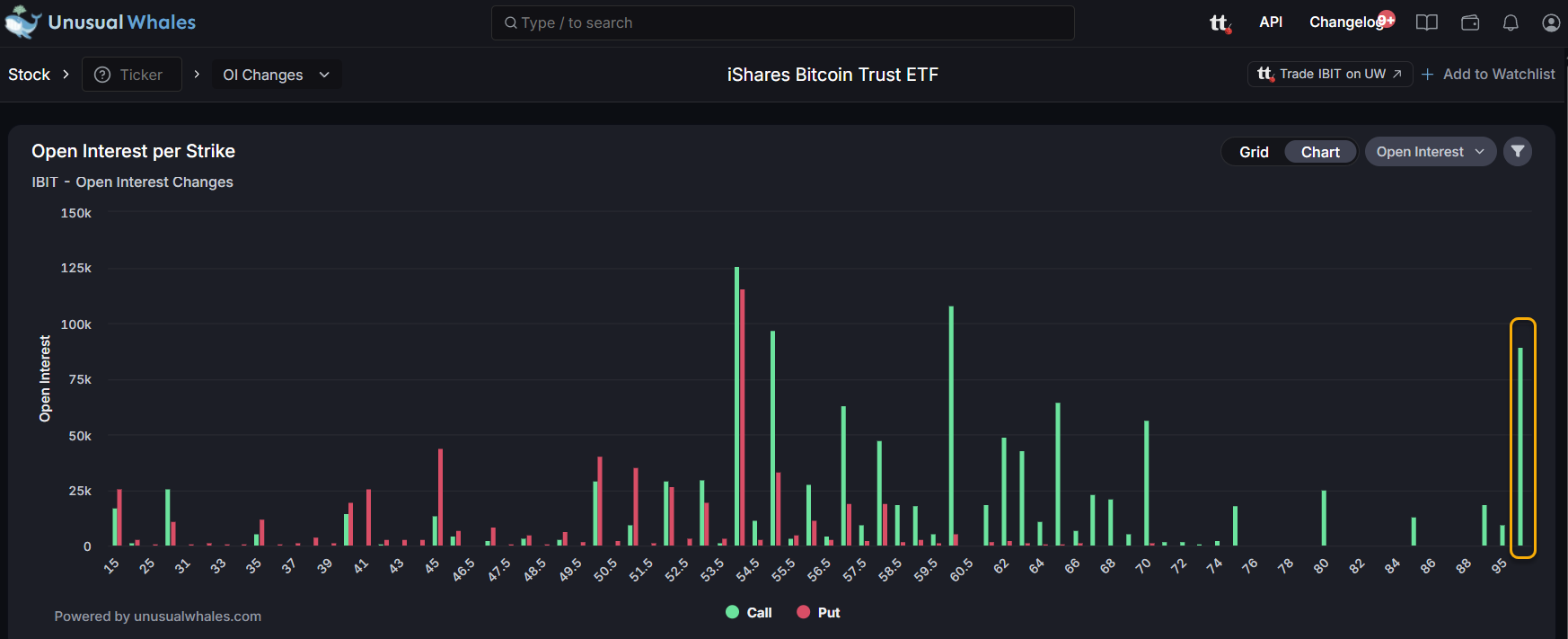Click the Ticker input field

tap(132, 75)
